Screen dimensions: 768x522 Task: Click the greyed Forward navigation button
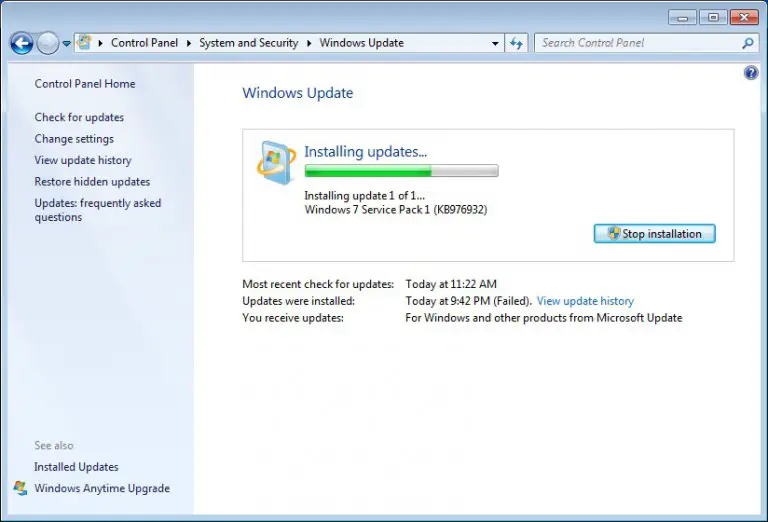coord(48,44)
